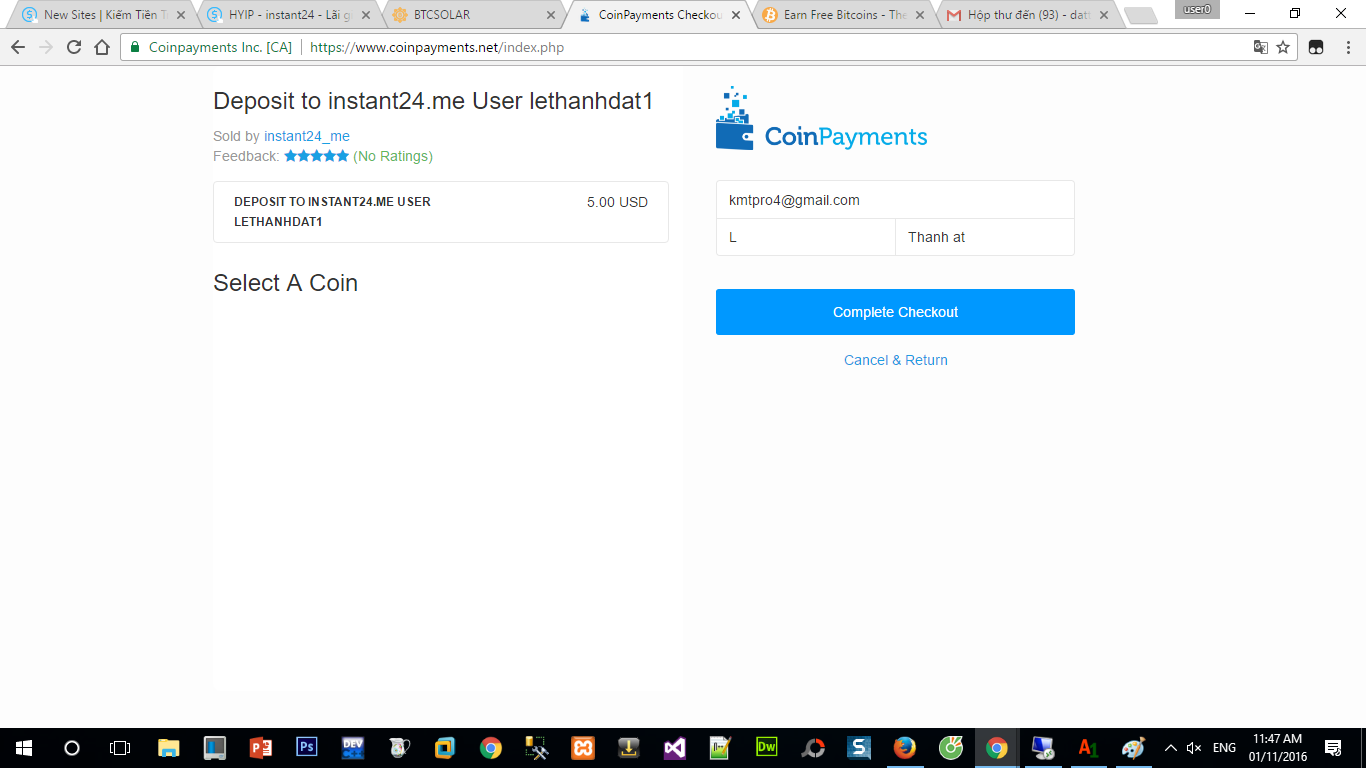Open XAMPP from the taskbar
The height and width of the screenshot is (768, 1366).
pyautogui.click(x=582, y=748)
